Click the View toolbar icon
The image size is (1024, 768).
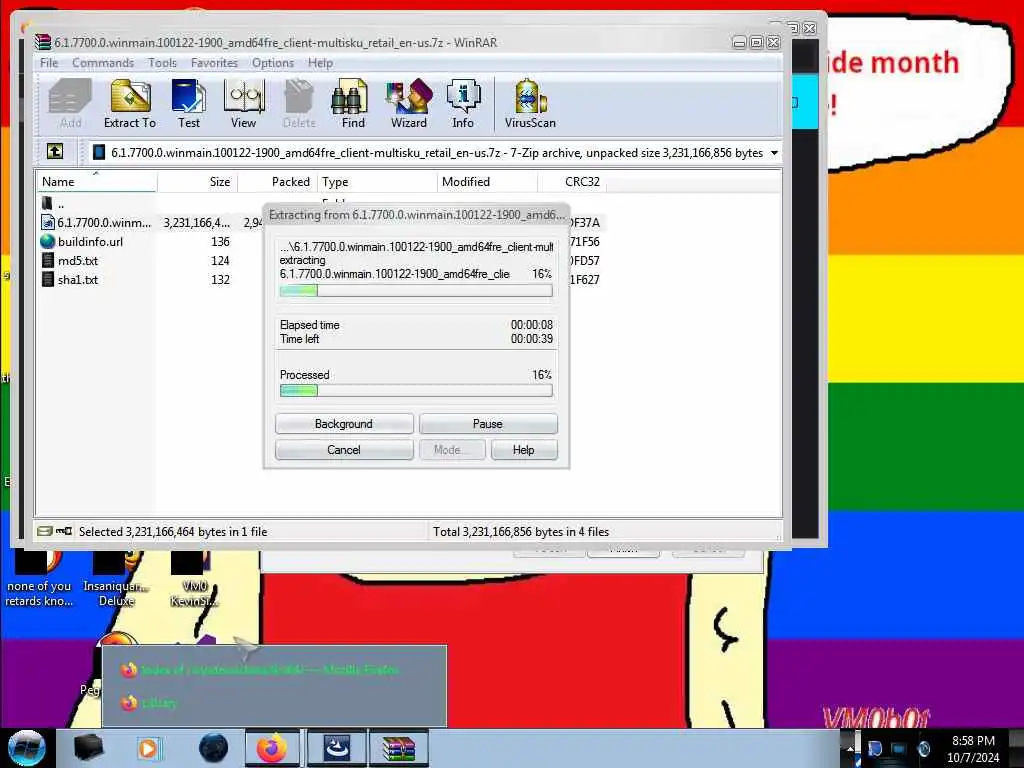coord(244,103)
